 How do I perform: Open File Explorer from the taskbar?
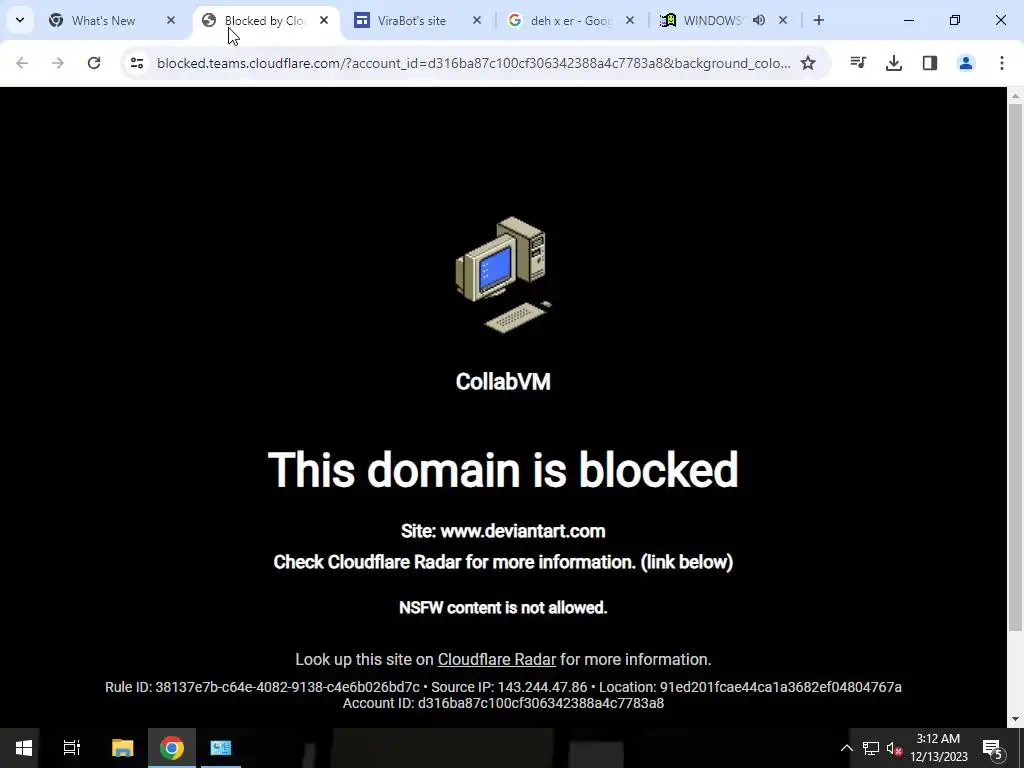[123, 748]
